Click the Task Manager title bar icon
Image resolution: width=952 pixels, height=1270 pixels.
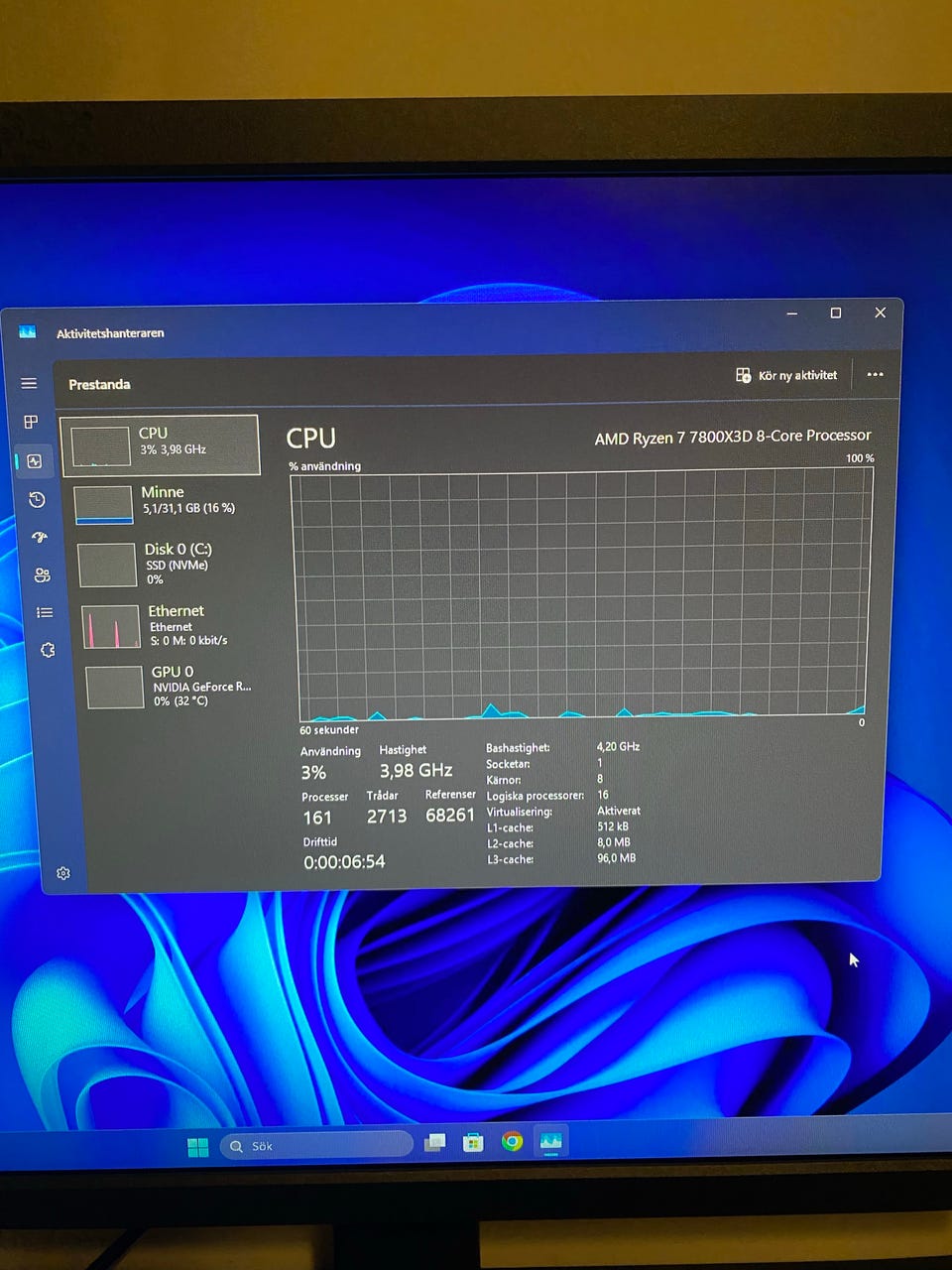pyautogui.click(x=27, y=331)
